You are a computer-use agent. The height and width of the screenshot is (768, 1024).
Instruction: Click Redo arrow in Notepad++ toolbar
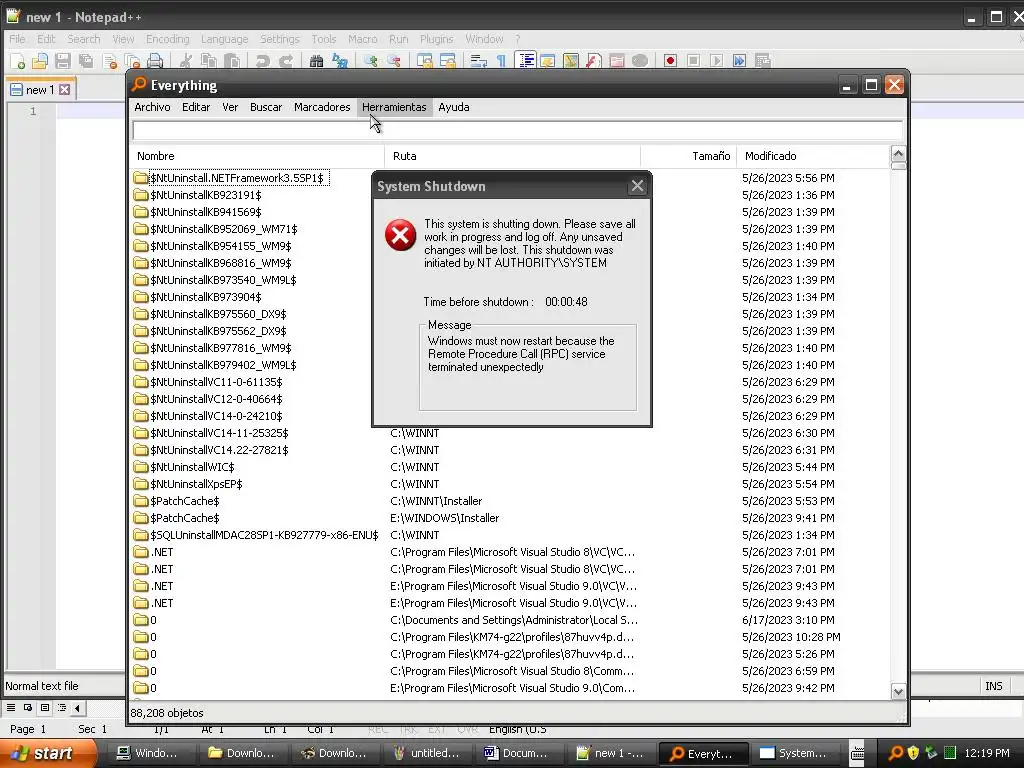click(286, 61)
